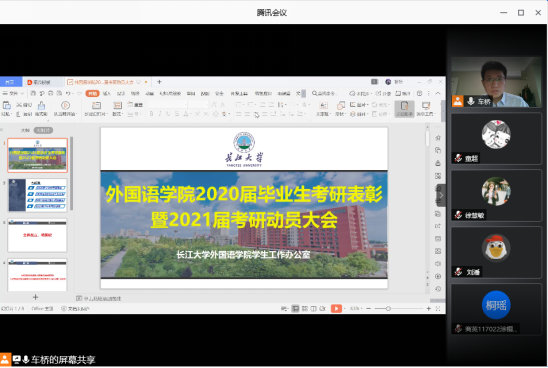Image resolution: width=548 pixels, height=368 pixels.
Task: Click the search magnifier icon in ribbon
Action: (x=315, y=93)
